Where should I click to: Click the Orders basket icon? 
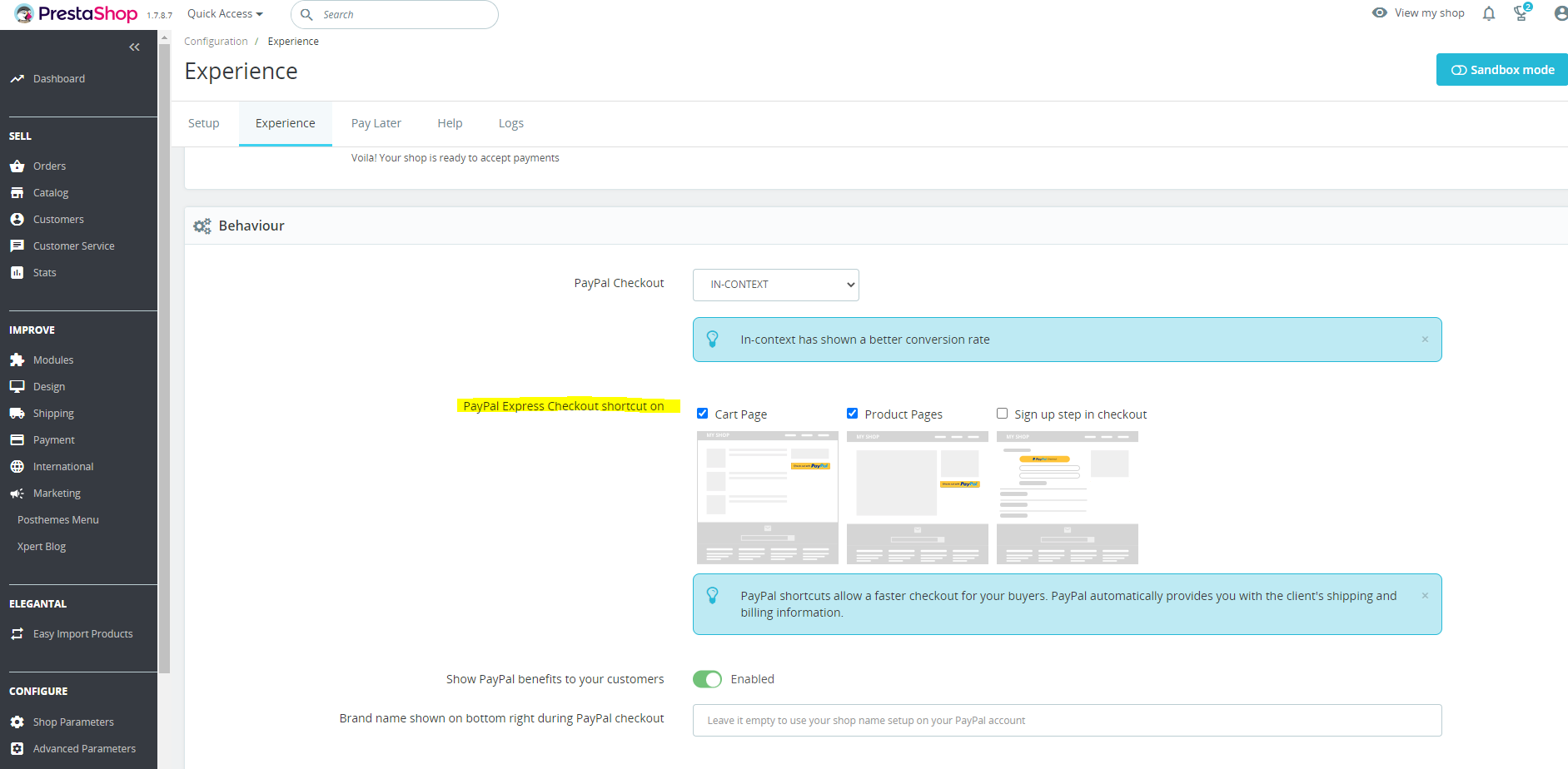coord(17,166)
